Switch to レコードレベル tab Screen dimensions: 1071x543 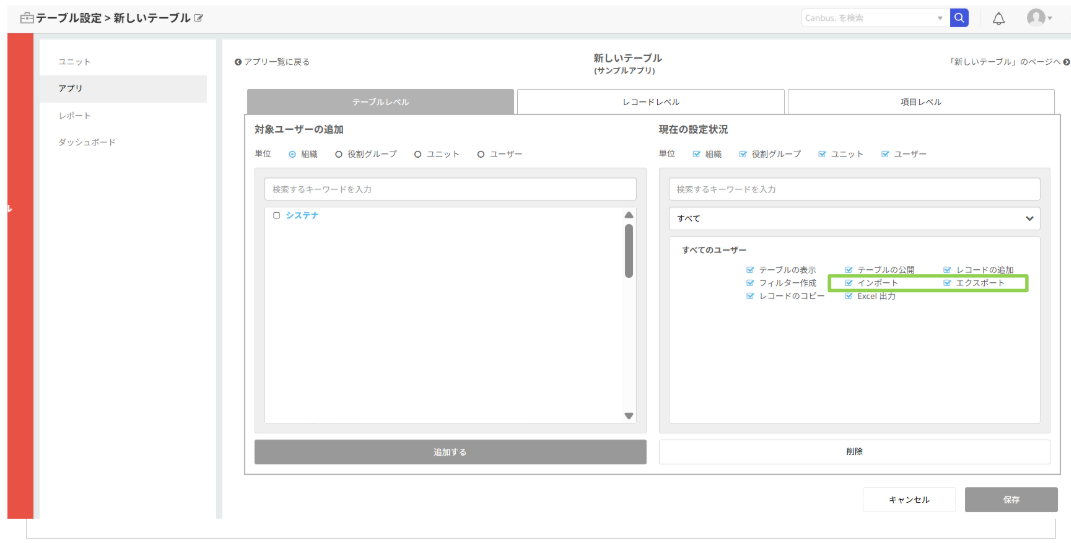tap(650, 102)
